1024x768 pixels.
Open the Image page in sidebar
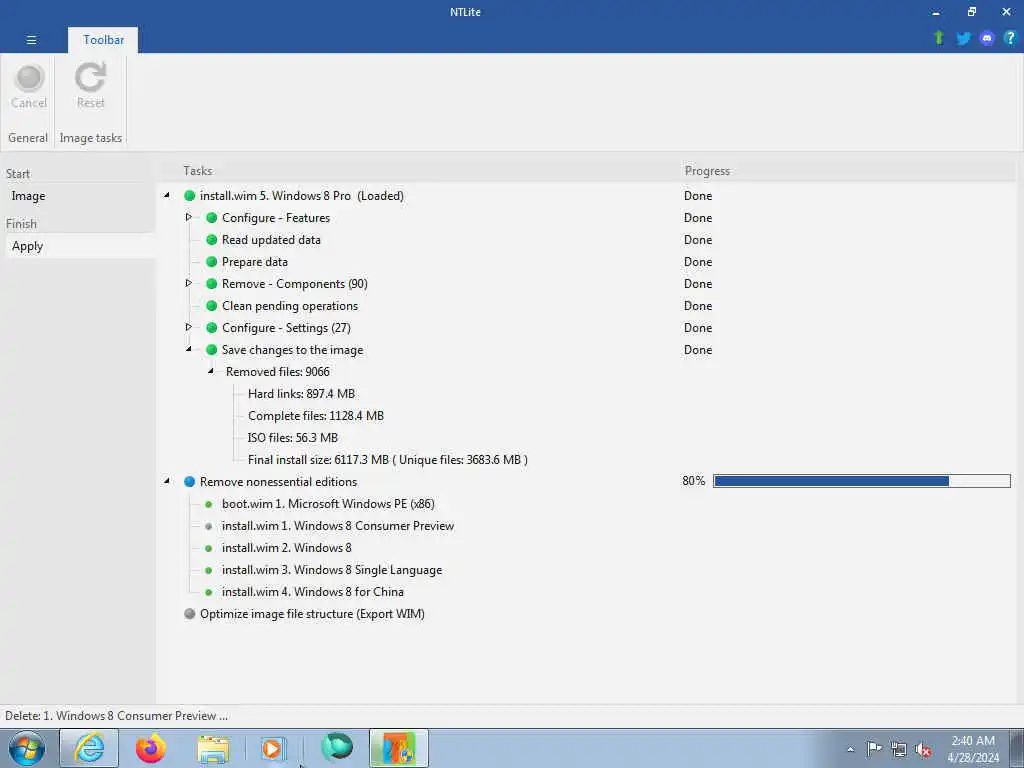tap(28, 196)
